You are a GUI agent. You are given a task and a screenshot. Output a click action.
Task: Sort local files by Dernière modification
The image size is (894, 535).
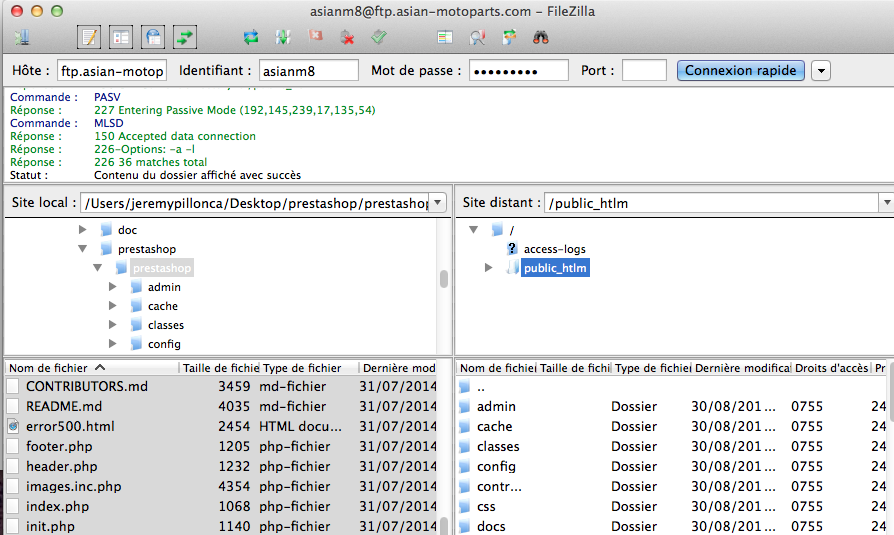pos(398,368)
